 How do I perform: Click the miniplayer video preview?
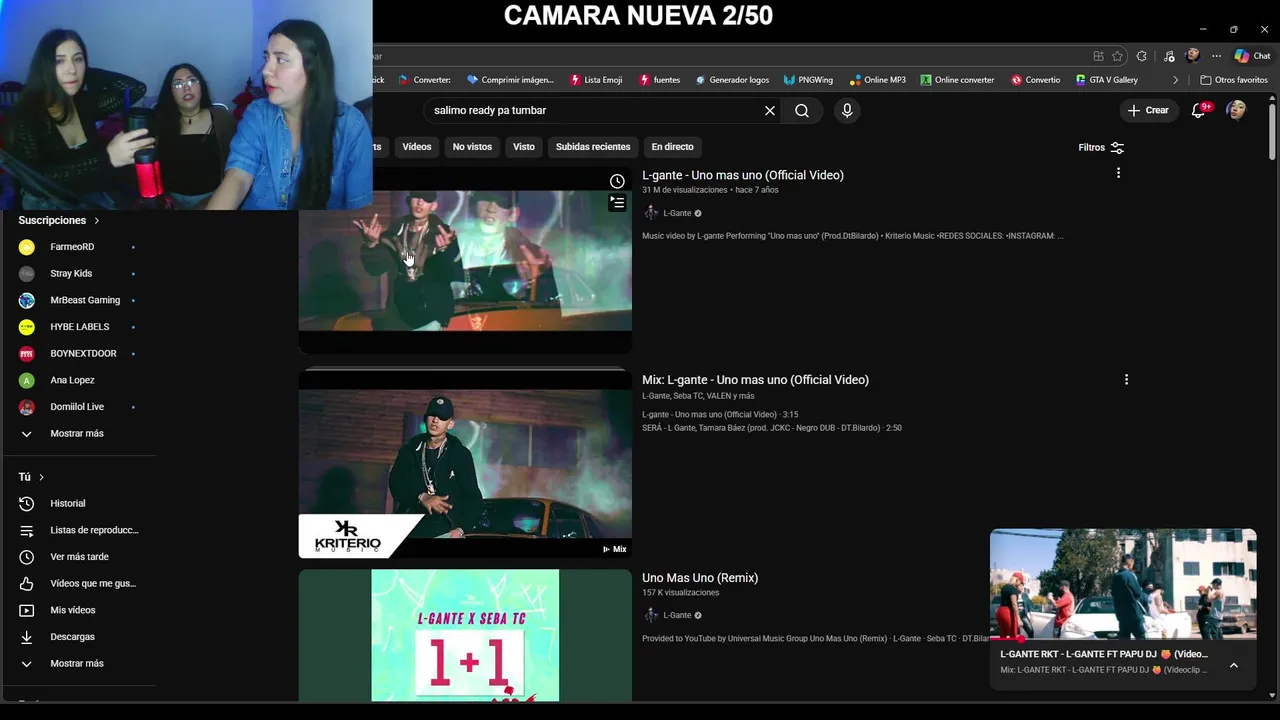point(1123,584)
